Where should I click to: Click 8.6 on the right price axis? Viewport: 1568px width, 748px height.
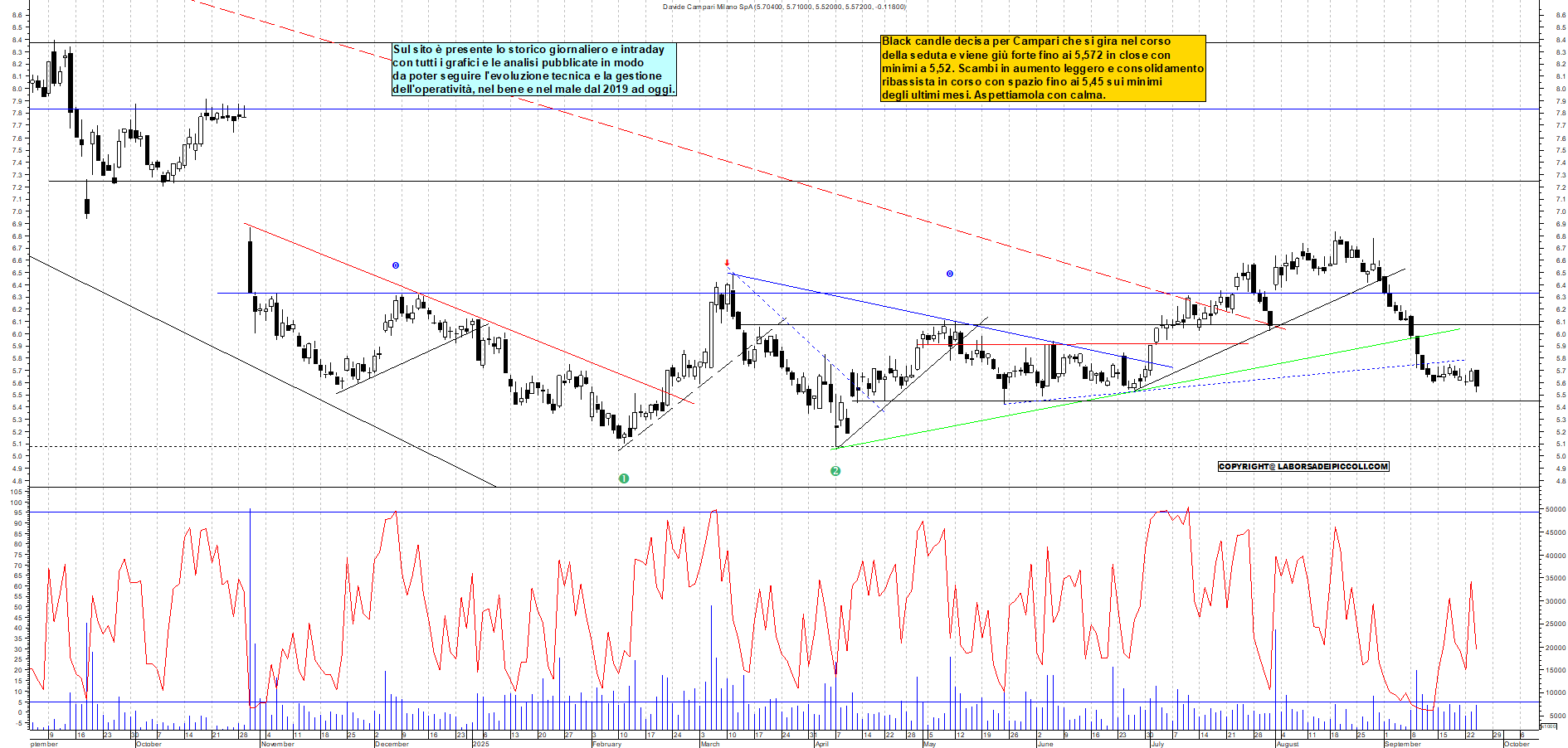(1560, 15)
